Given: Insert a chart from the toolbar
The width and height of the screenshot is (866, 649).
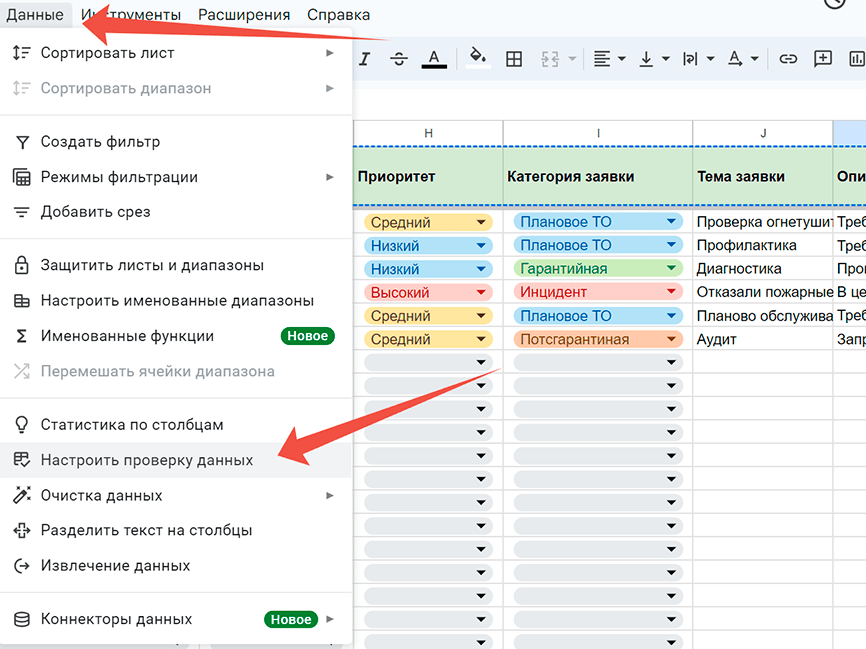Looking at the screenshot, I should (x=856, y=59).
